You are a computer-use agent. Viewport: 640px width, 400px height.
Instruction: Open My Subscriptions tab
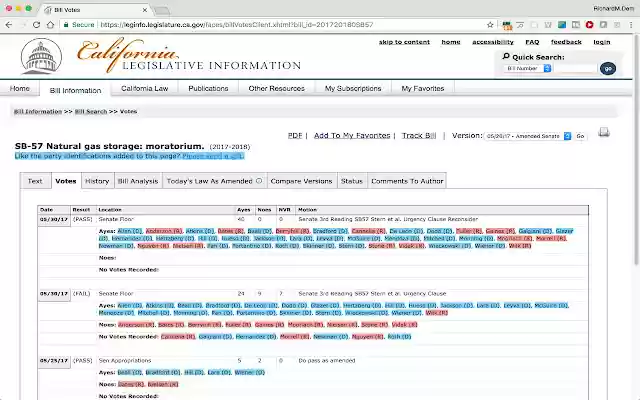tap(353, 89)
